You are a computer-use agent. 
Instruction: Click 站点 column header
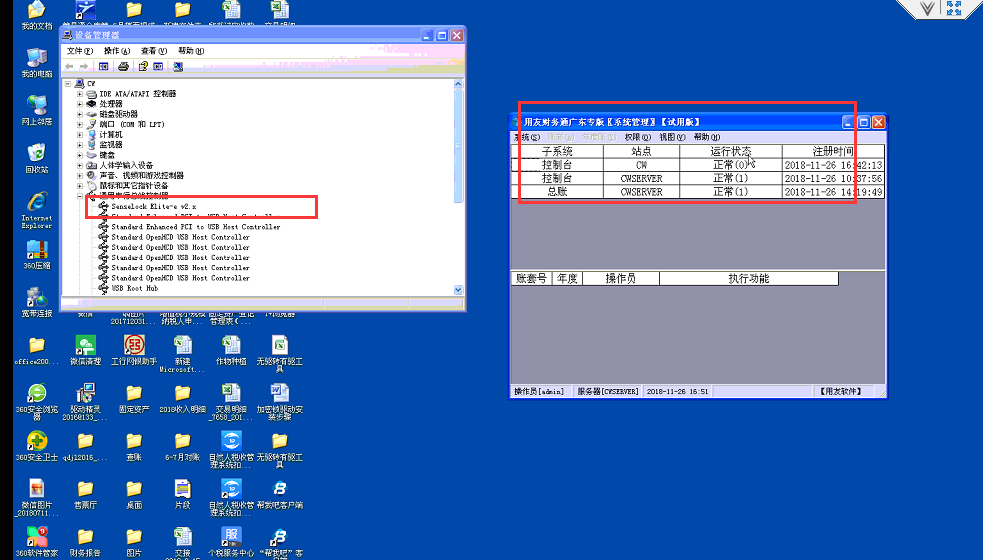[x=641, y=151]
